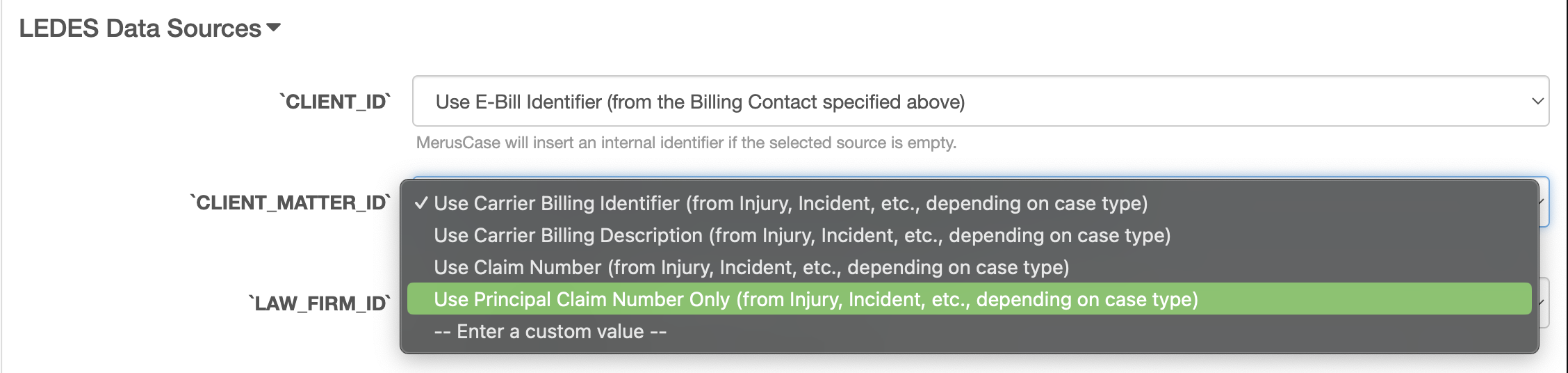Click the CLIENT_ID field label
The height and width of the screenshot is (373, 1568).
[x=335, y=102]
